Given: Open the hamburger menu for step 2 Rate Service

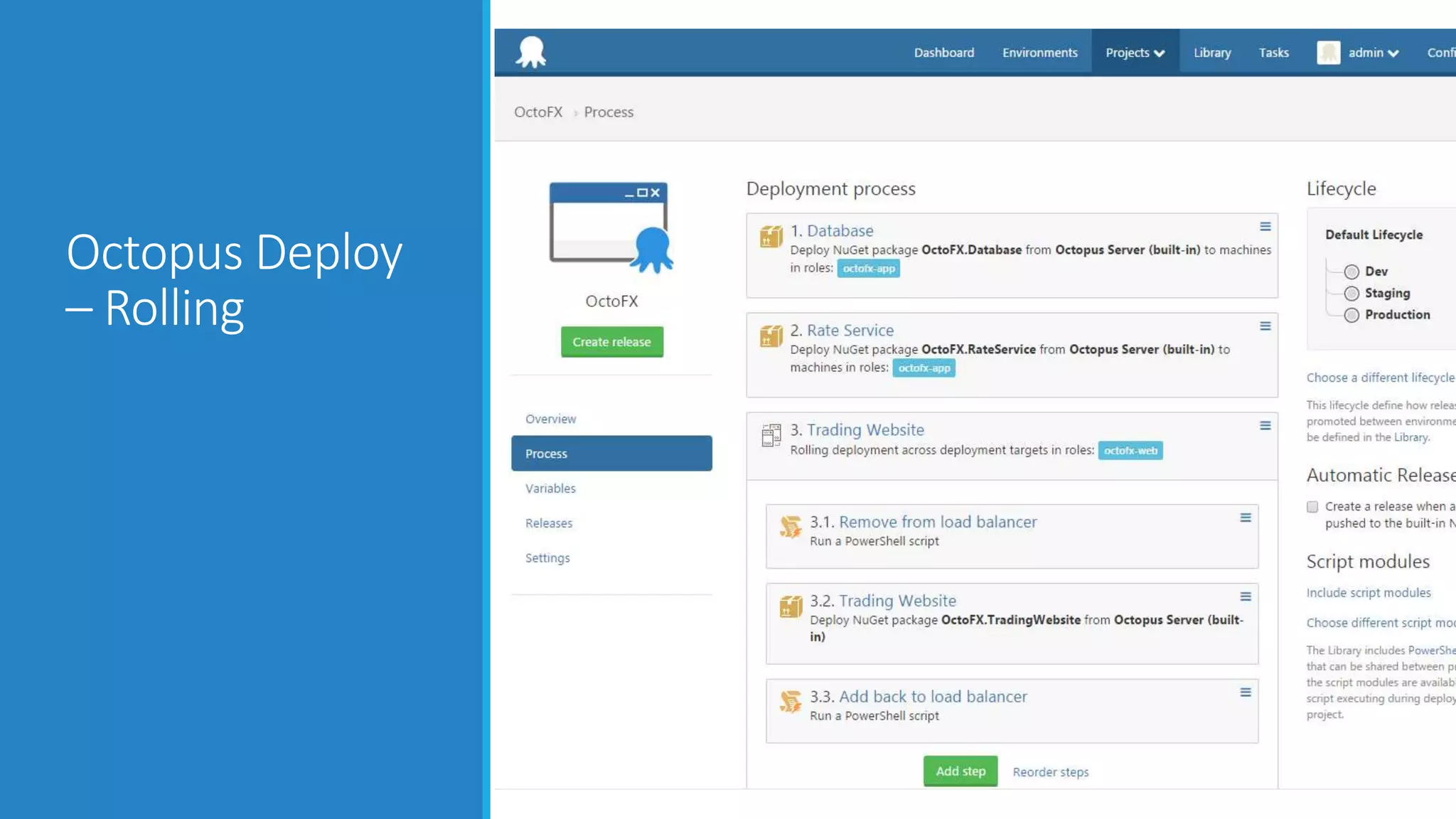Looking at the screenshot, I should click(x=1265, y=326).
